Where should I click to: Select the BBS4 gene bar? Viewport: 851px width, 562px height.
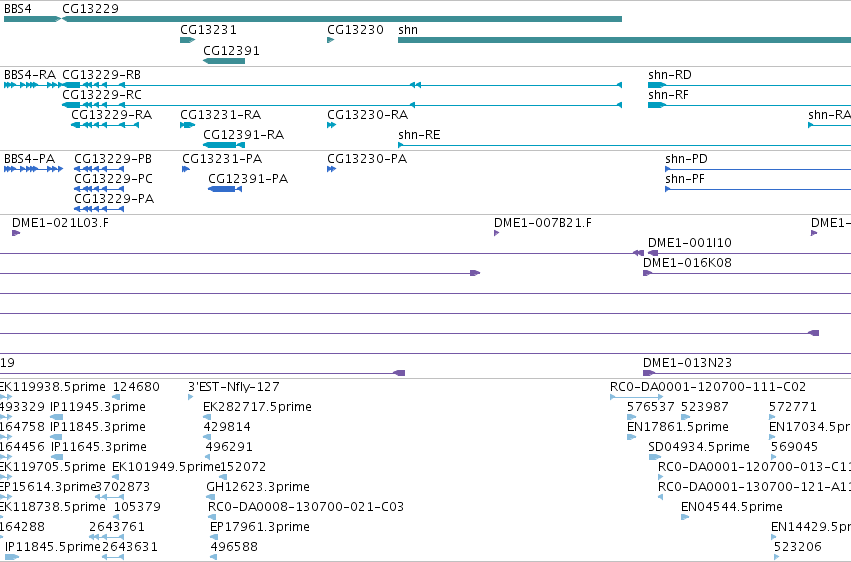click(x=32, y=19)
